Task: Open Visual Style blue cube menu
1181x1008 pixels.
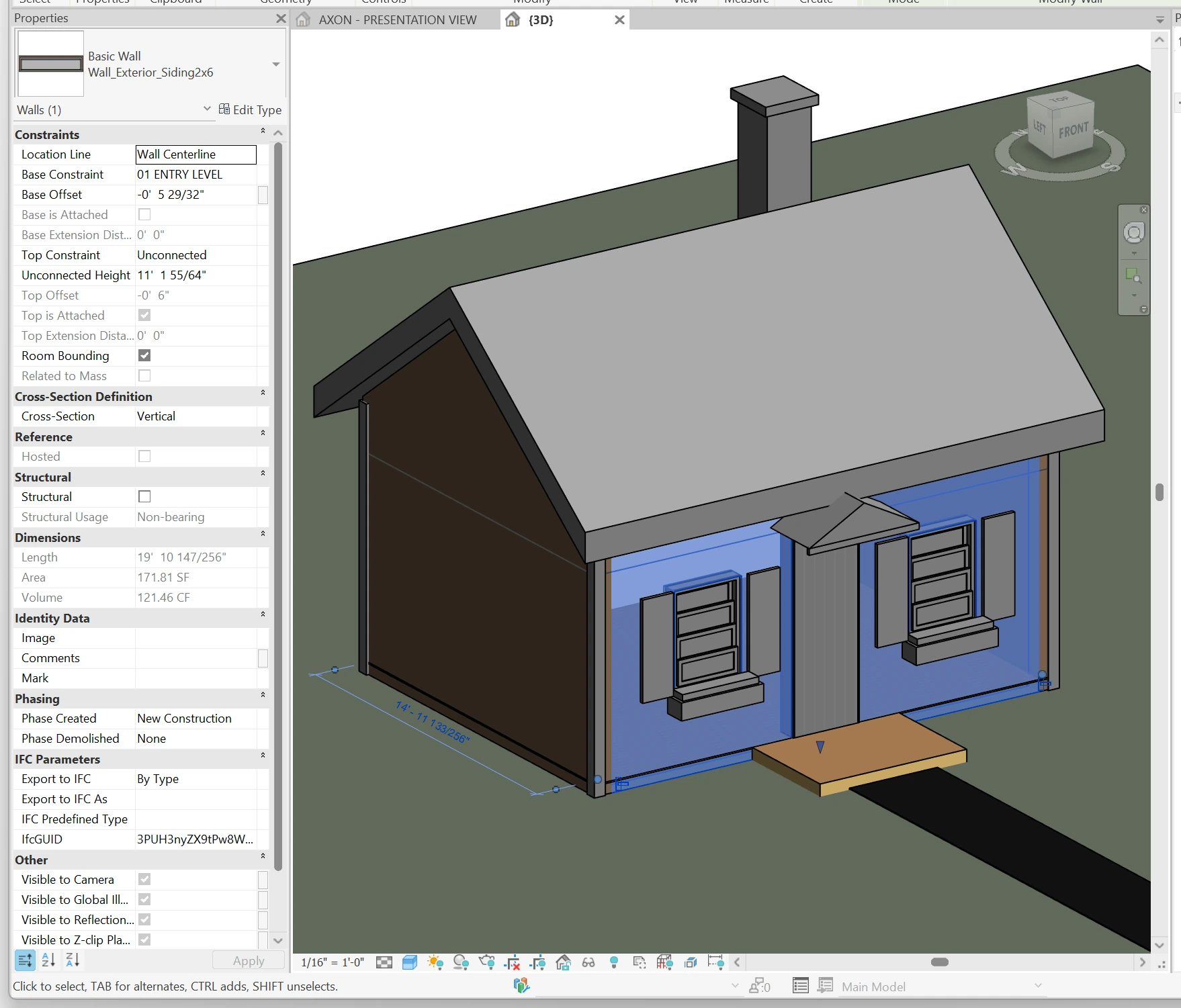Action: pyautogui.click(x=410, y=962)
